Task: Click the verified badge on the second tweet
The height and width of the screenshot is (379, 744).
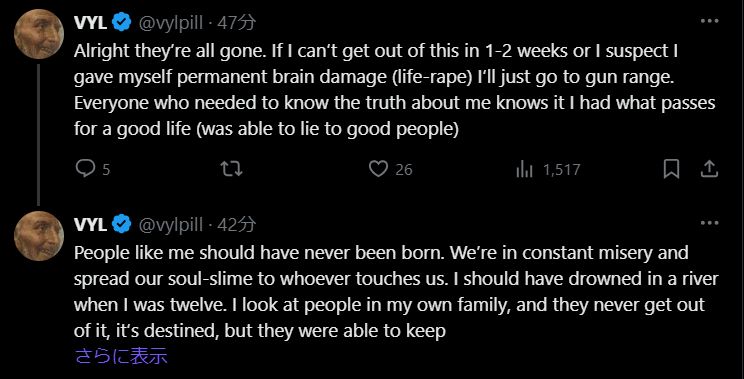Action: pos(122,224)
